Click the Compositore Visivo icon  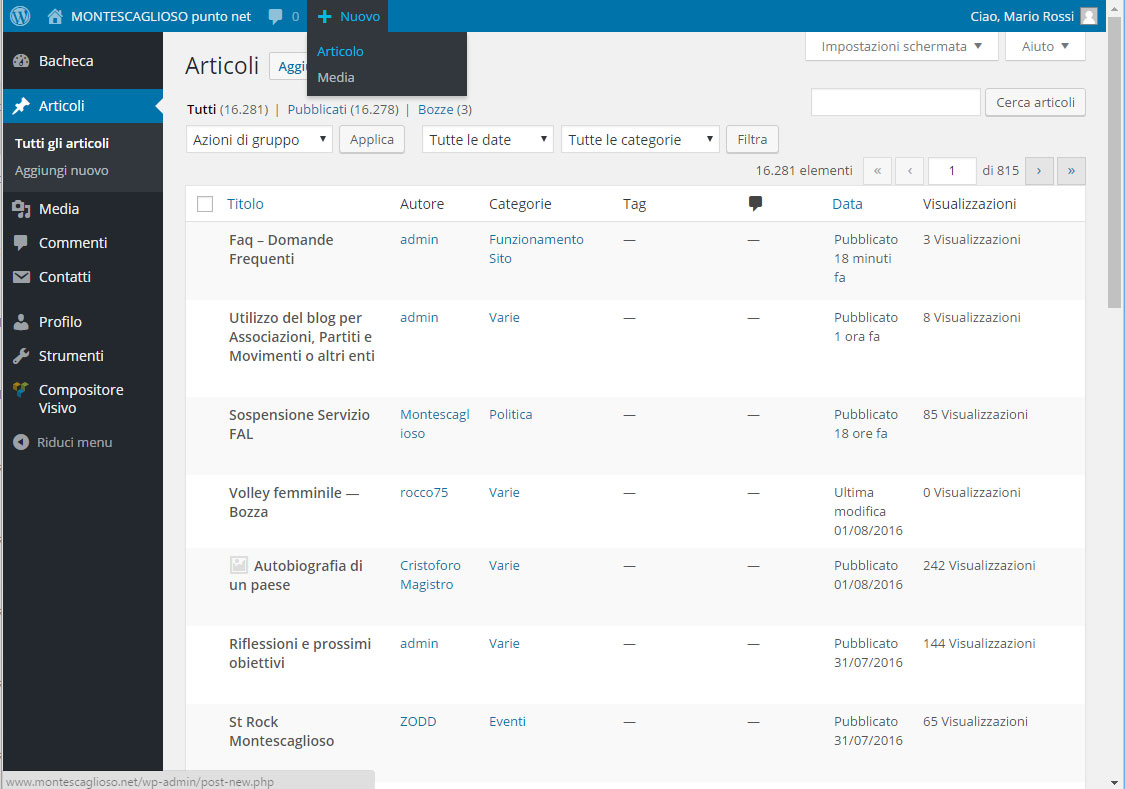[21, 390]
